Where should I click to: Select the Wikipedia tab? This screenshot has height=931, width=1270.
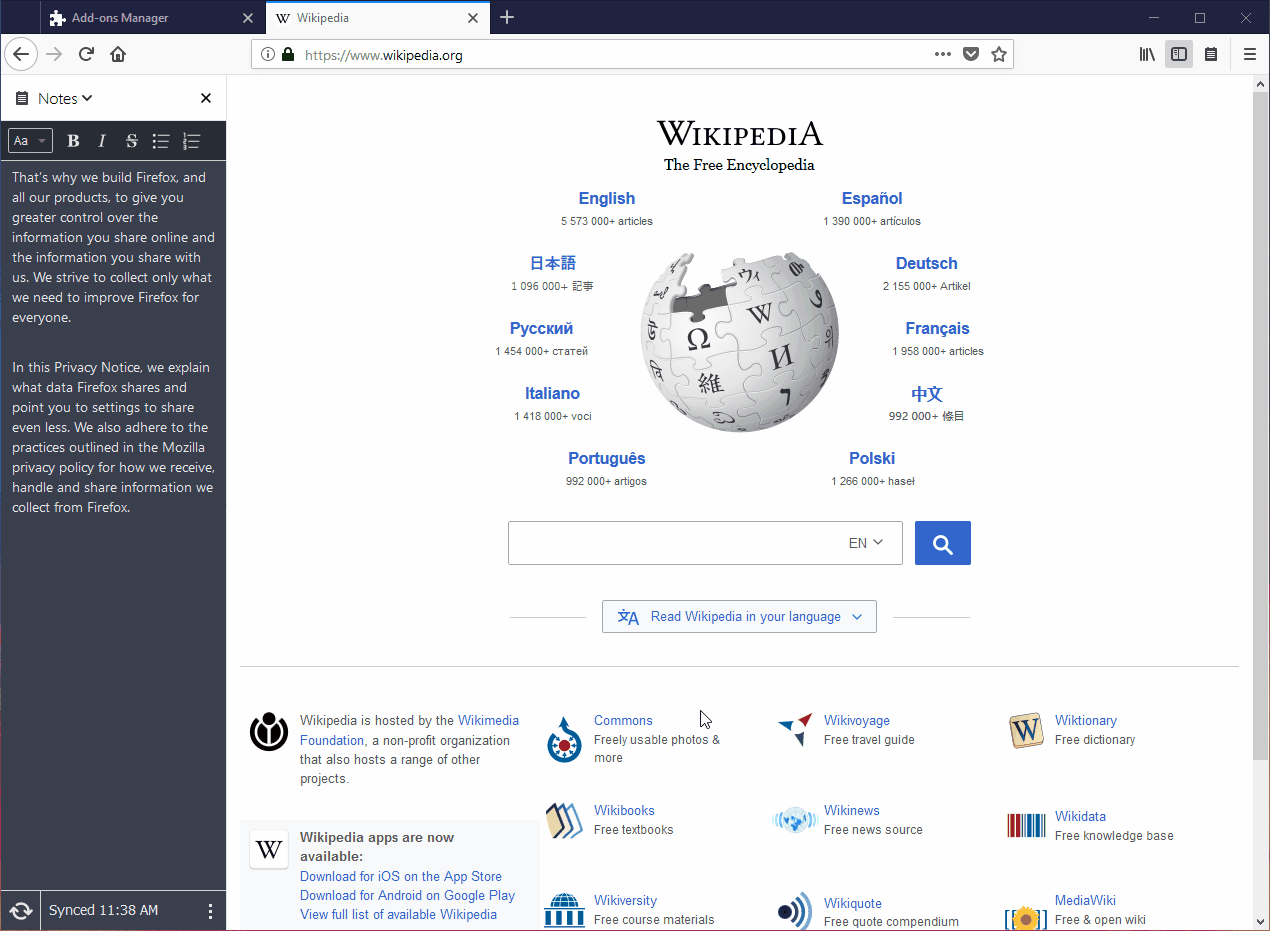(378, 18)
